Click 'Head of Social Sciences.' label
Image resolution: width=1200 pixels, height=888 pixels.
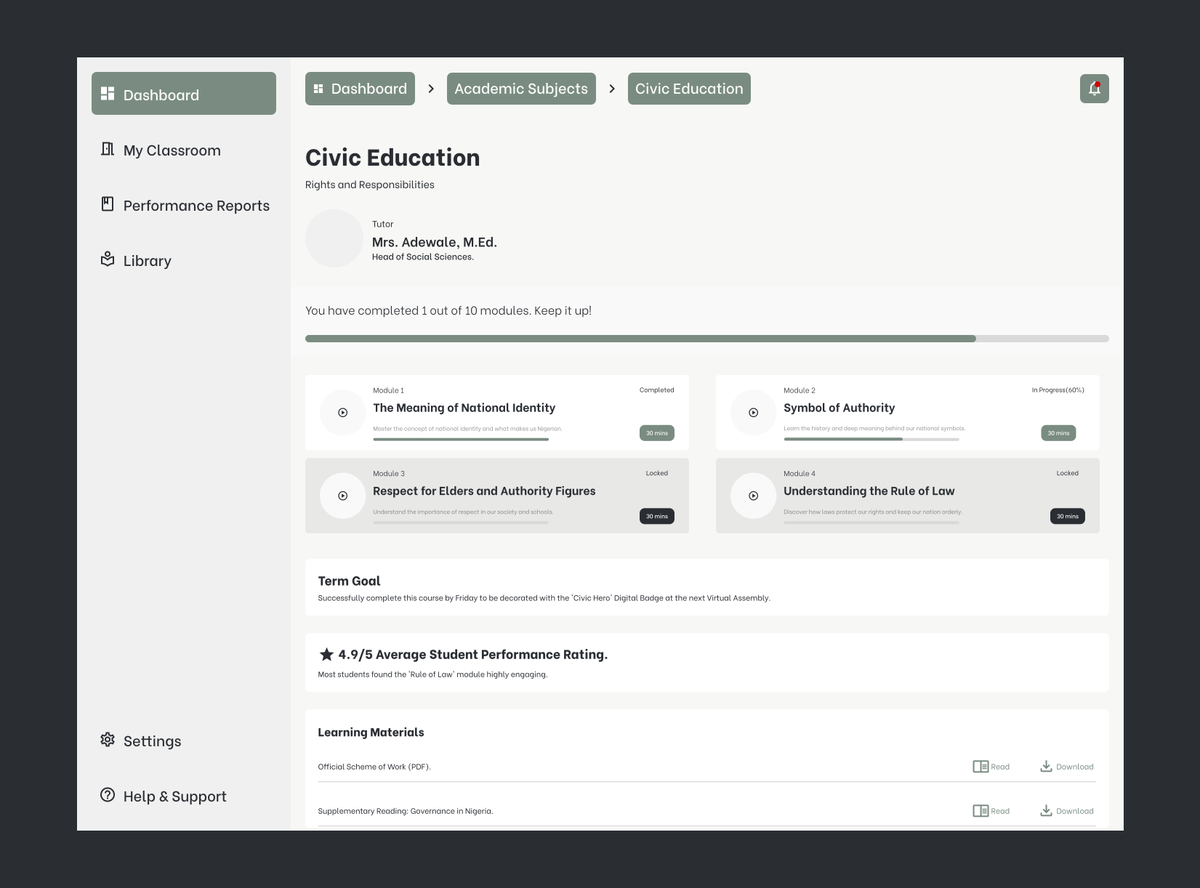click(x=423, y=257)
